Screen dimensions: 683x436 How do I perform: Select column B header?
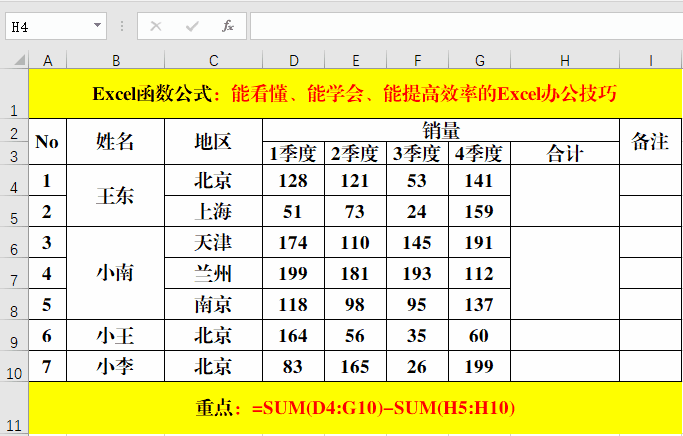[x=115, y=60]
